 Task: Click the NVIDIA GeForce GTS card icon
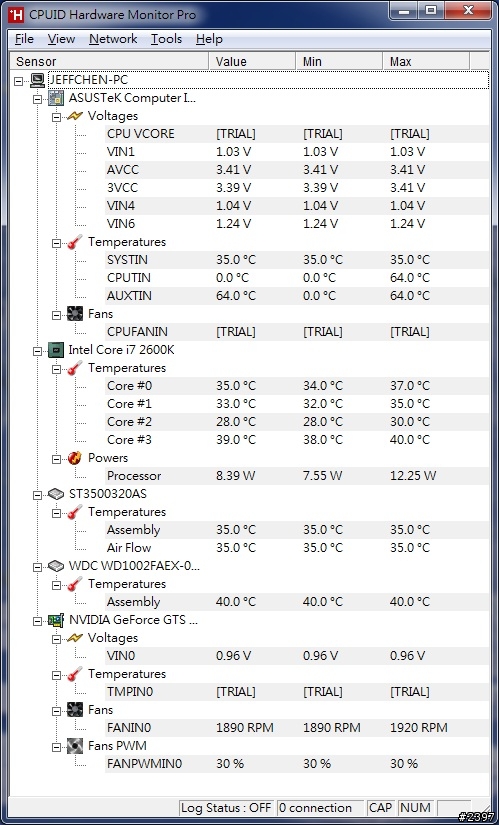click(x=56, y=620)
